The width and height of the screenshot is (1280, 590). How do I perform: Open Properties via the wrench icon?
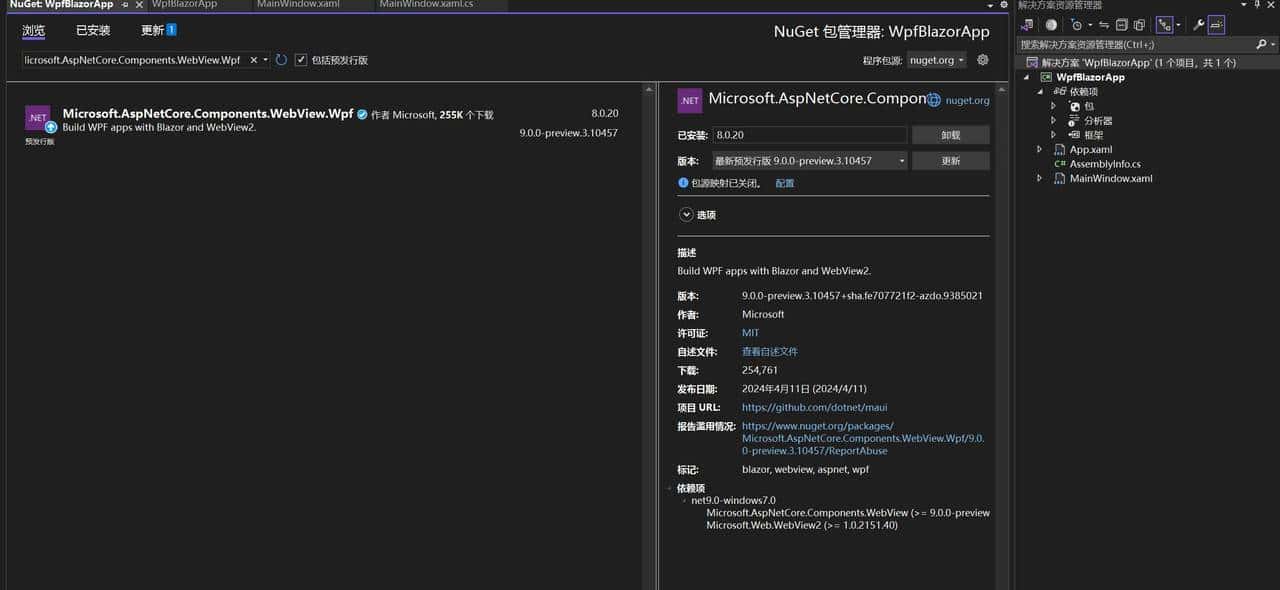1196,24
